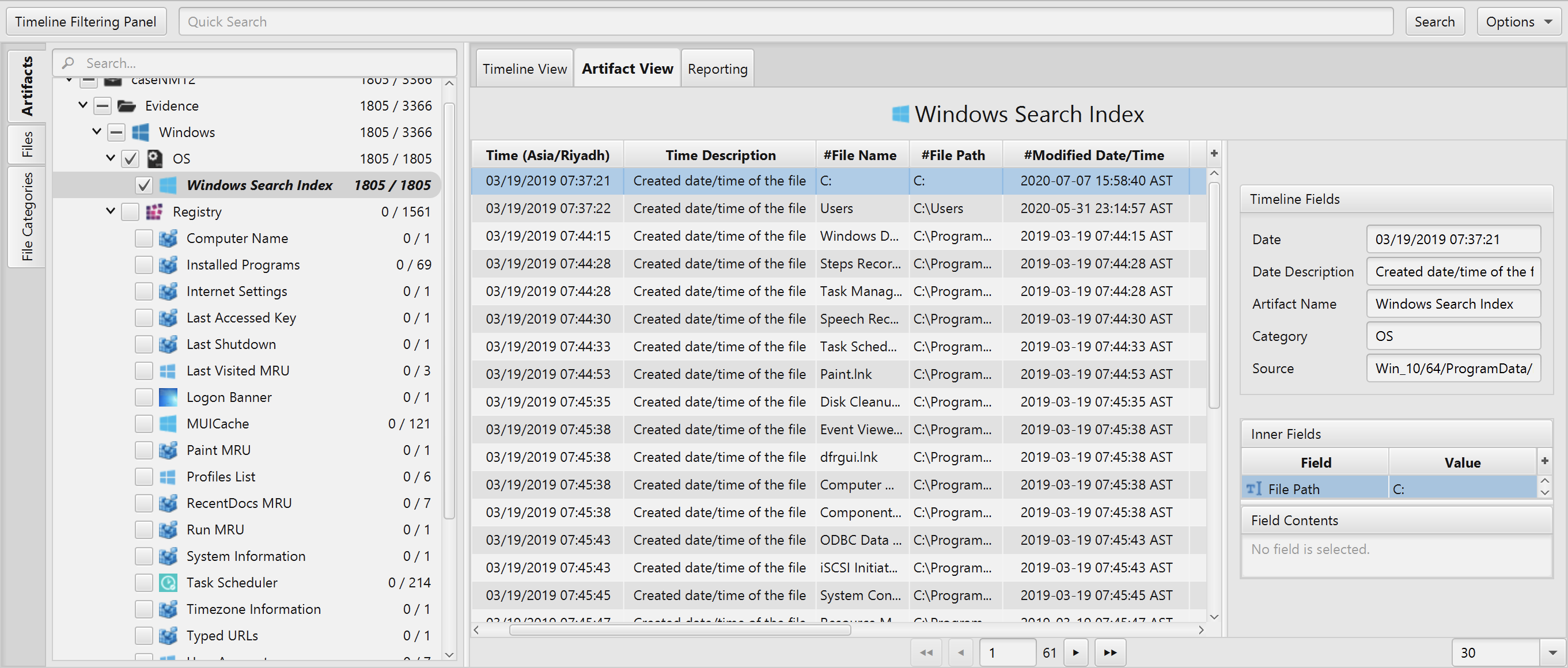Switch to the Files side tab

[x=26, y=144]
